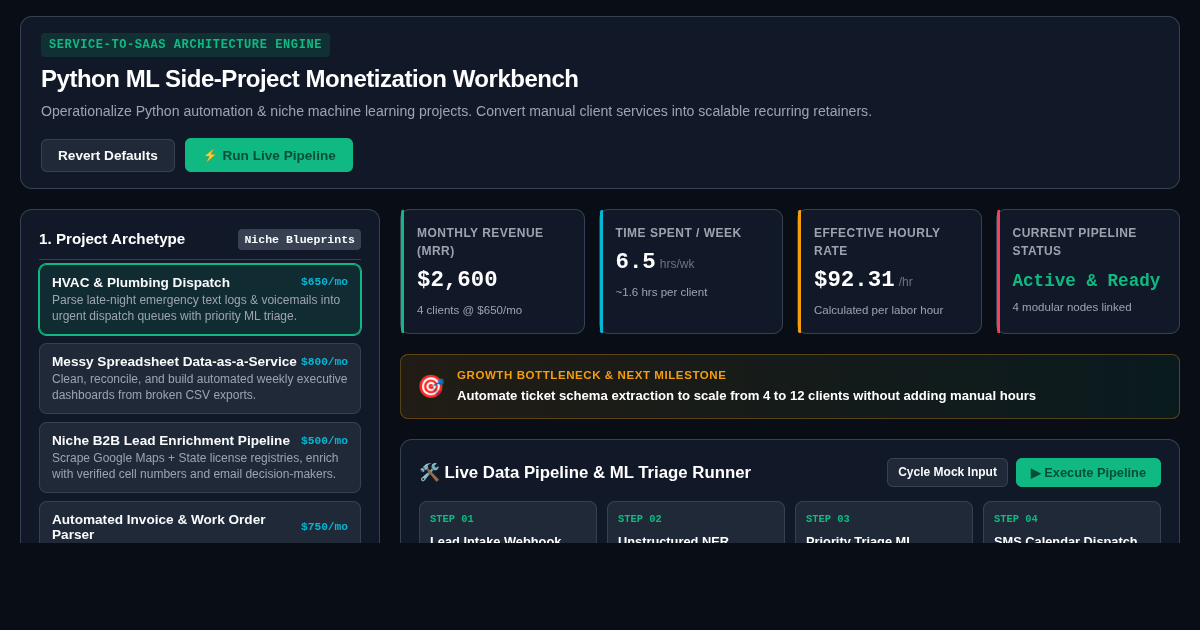
Task: Click the 6.5 hrs/wk time value
Action: click(655, 262)
